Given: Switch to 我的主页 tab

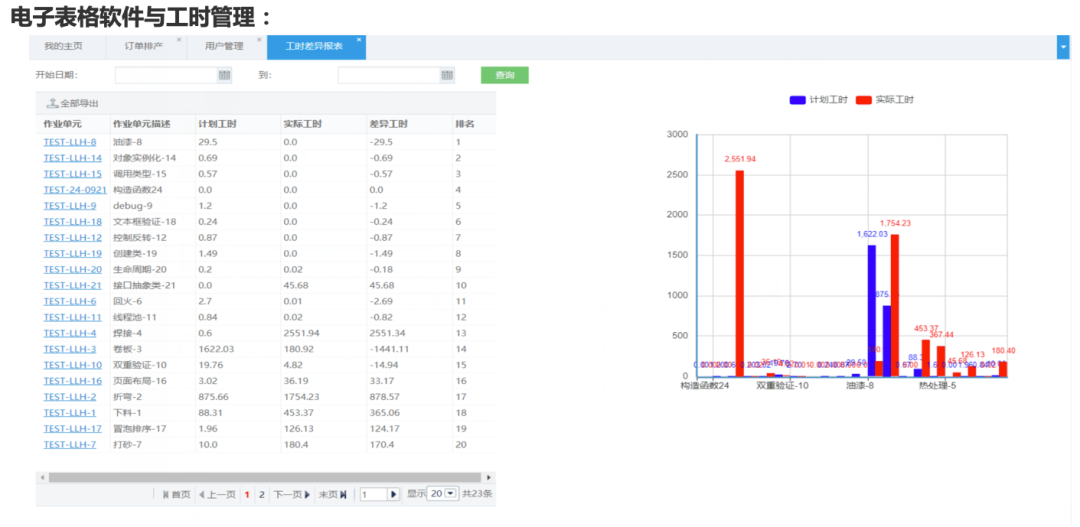Looking at the screenshot, I should pyautogui.click(x=63, y=47).
